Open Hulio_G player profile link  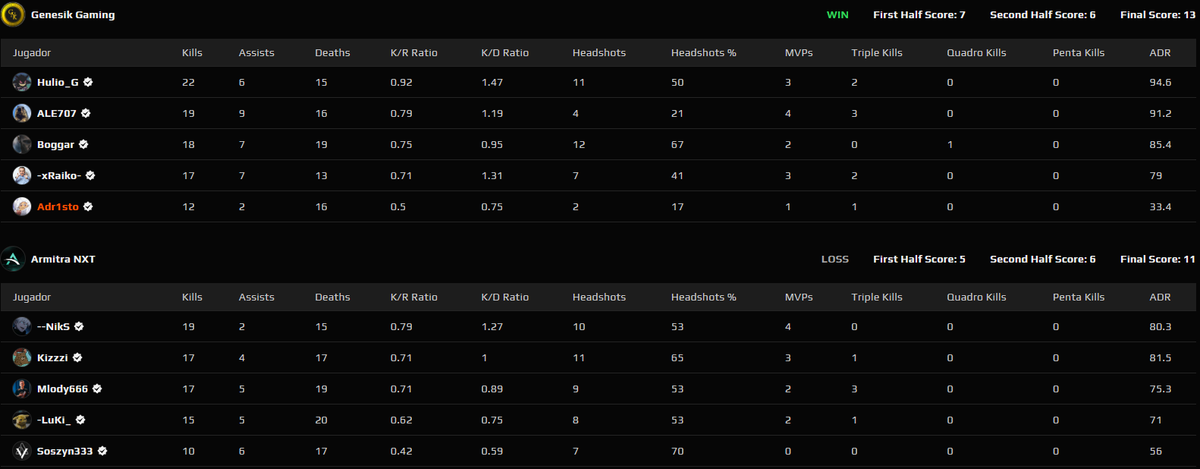pyautogui.click(x=58, y=83)
